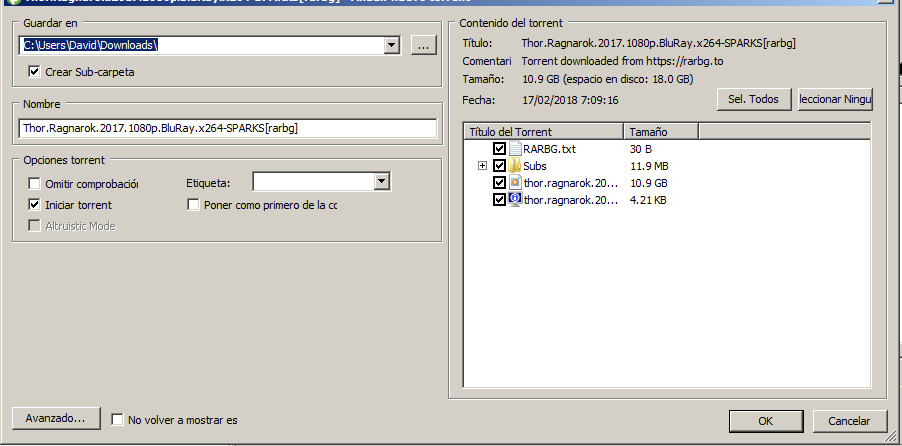Sort by Título del Torrent column header
Image resolution: width=902 pixels, height=446 pixels.
click(x=544, y=132)
